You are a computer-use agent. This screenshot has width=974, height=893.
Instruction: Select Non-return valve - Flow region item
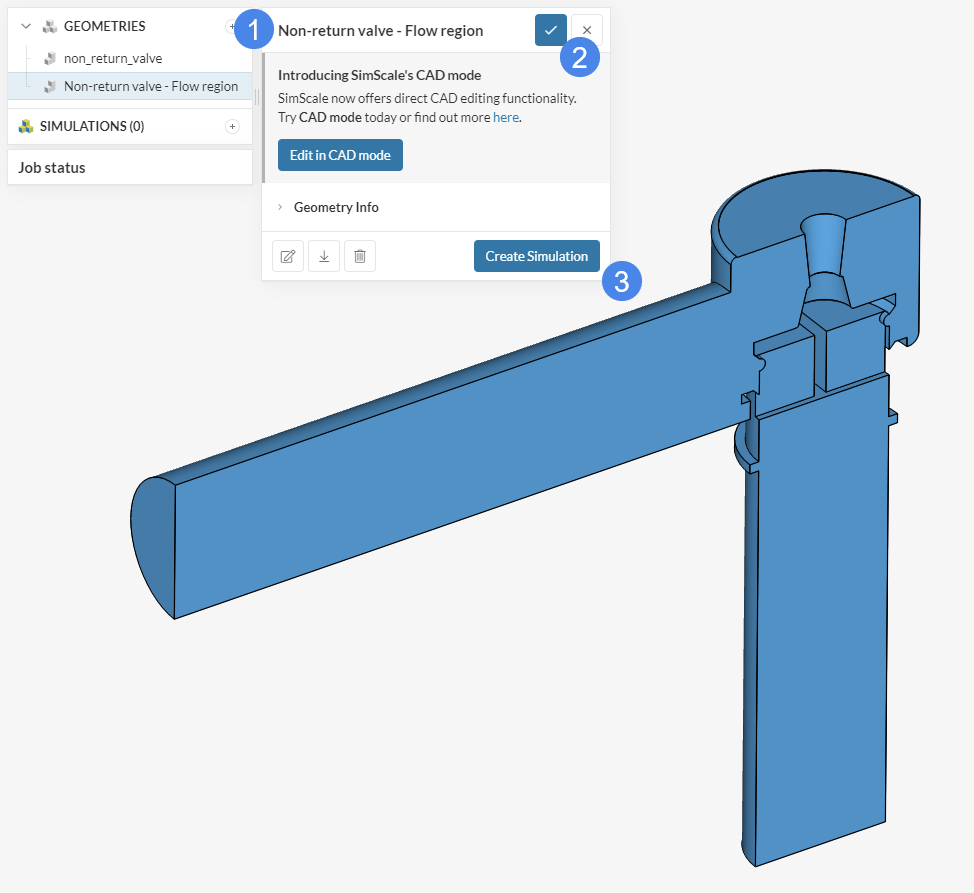click(x=130, y=86)
